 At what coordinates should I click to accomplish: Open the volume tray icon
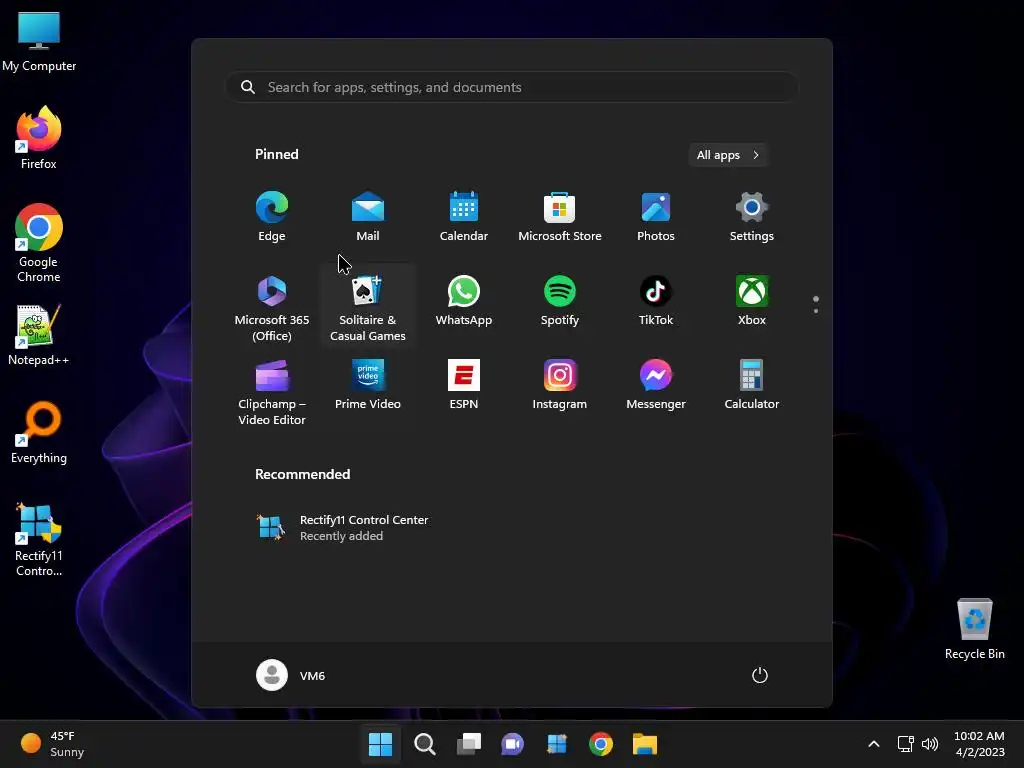[x=930, y=744]
